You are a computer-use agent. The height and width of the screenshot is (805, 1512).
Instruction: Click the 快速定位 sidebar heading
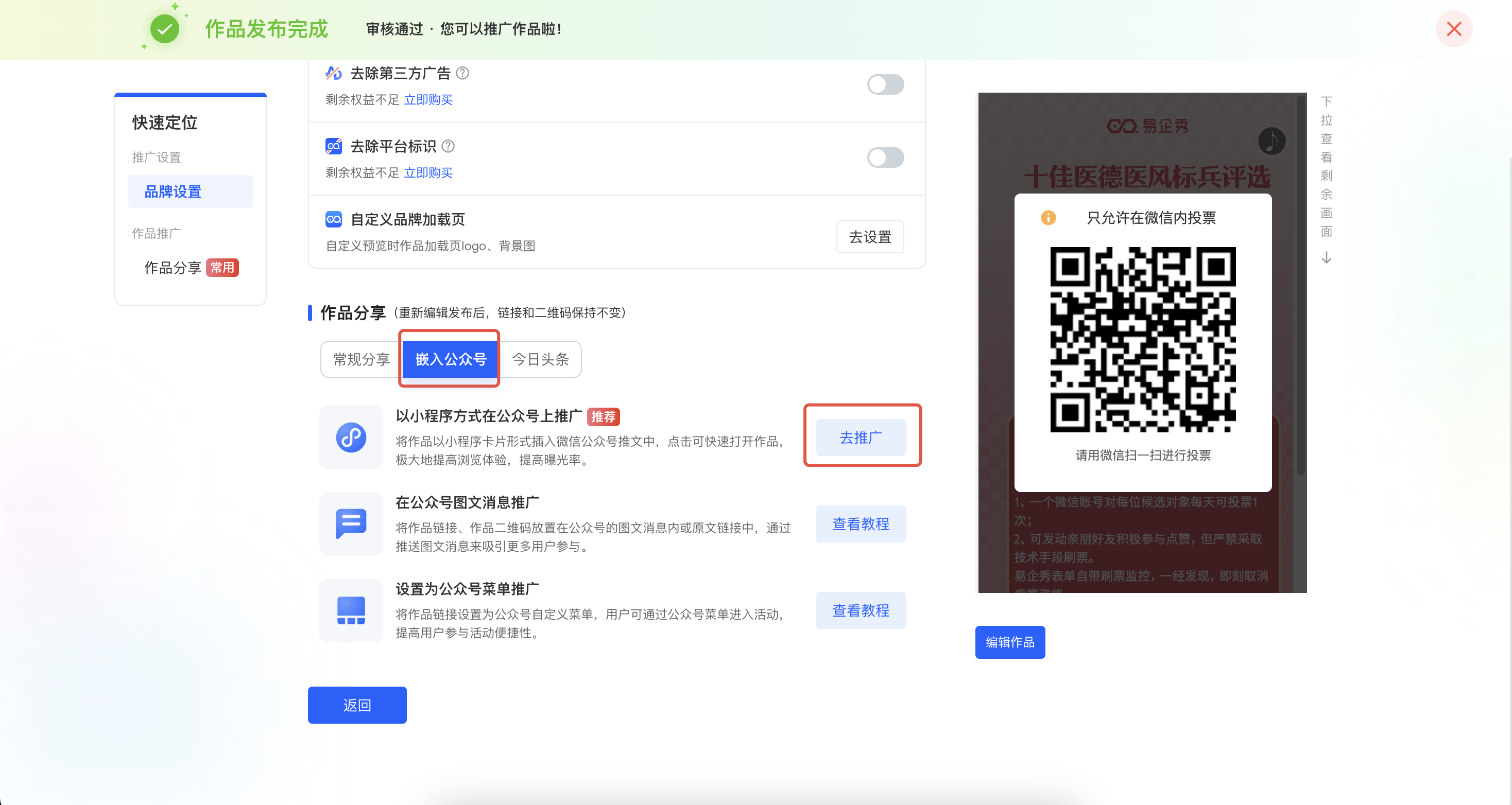pyautogui.click(x=165, y=122)
